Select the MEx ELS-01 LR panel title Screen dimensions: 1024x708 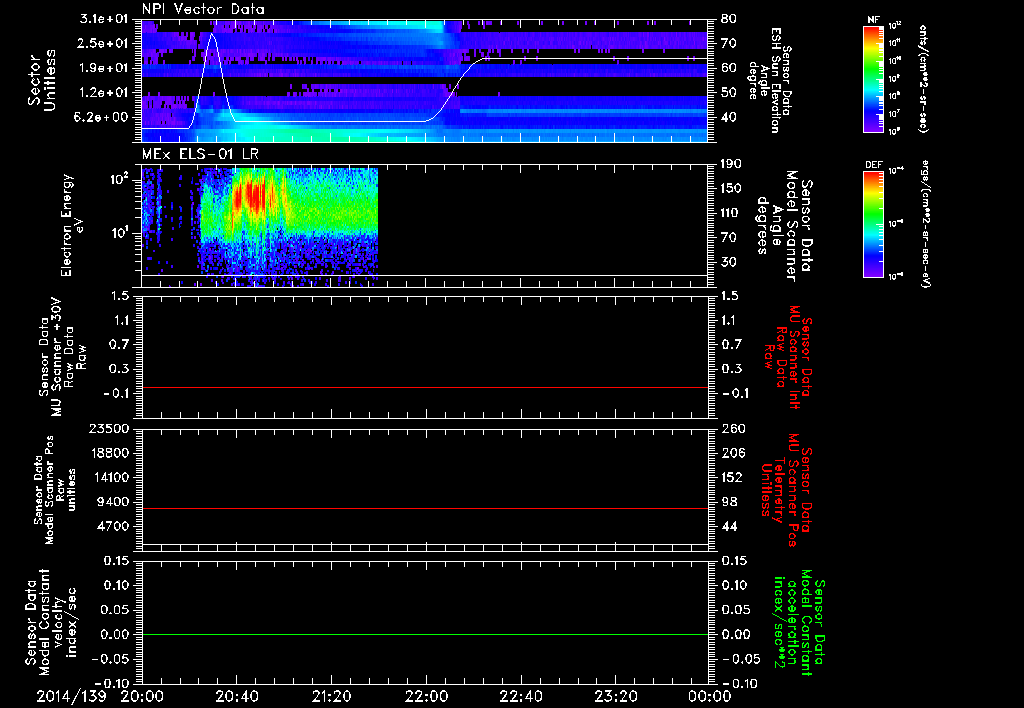coord(199,154)
